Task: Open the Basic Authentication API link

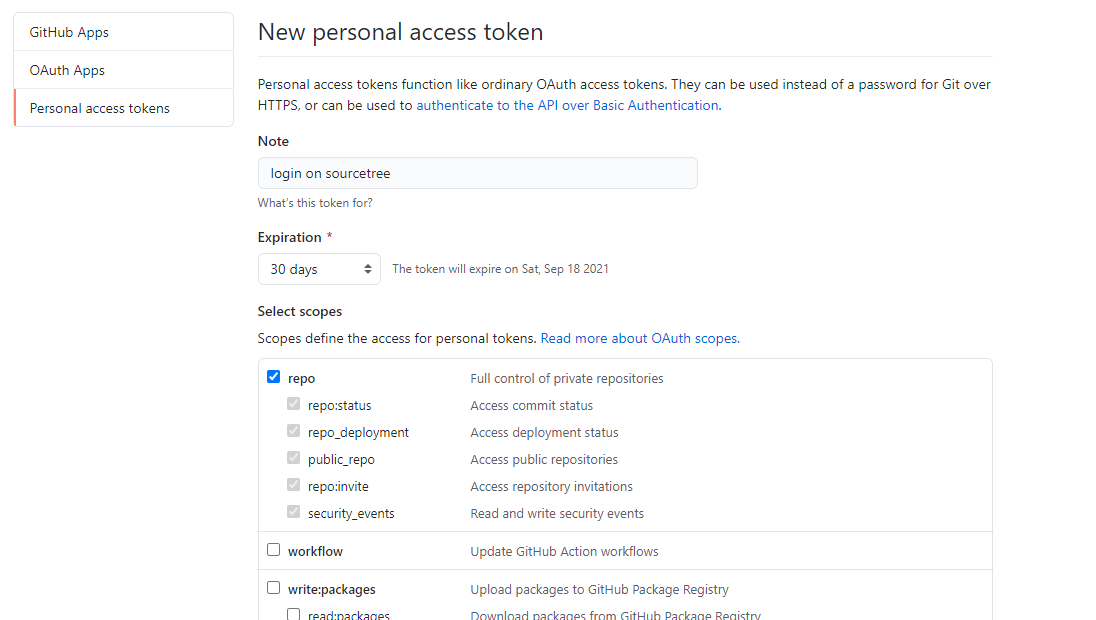Action: [567, 105]
